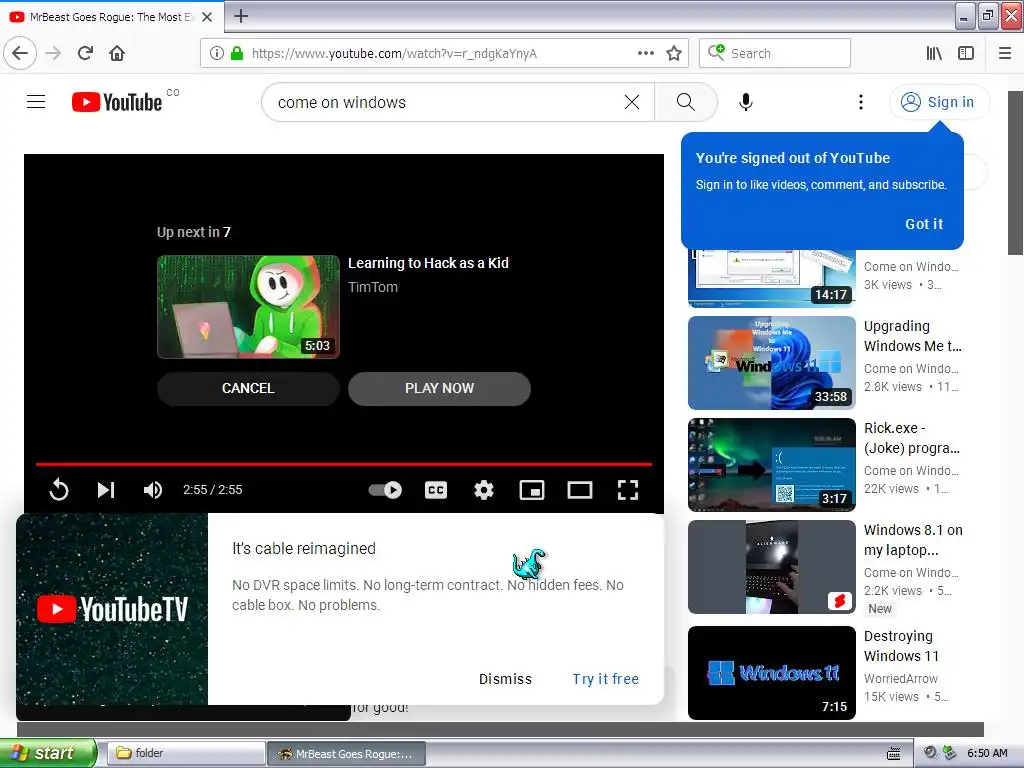
Task: Click the 6:50 AM system clock
Action: 987,753
